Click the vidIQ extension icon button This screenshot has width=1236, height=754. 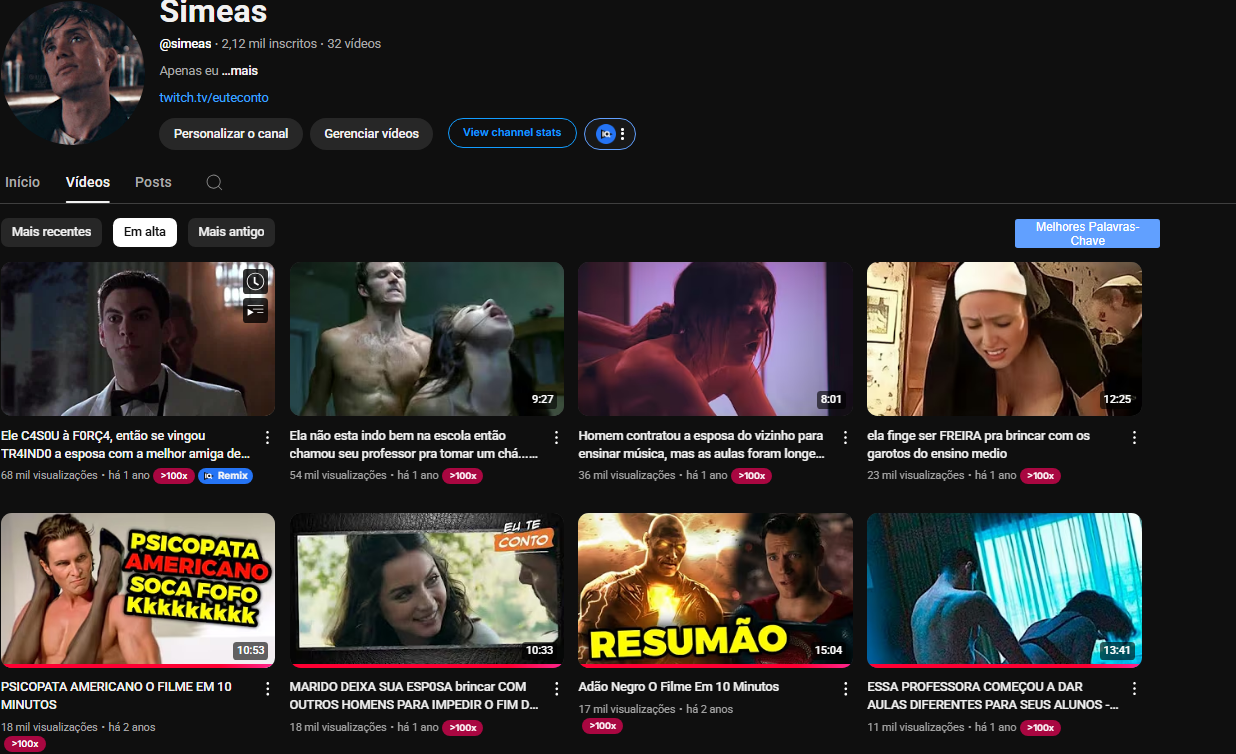(x=605, y=133)
